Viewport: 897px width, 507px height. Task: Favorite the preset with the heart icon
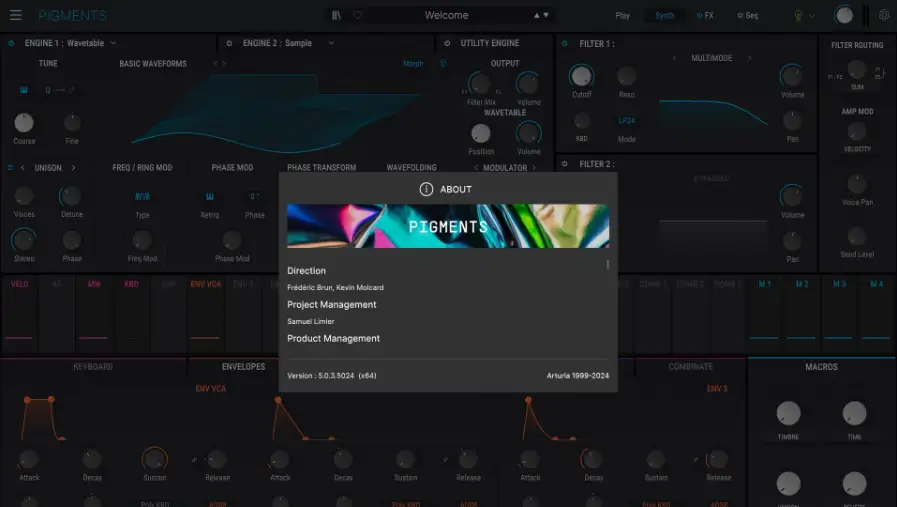(x=358, y=15)
